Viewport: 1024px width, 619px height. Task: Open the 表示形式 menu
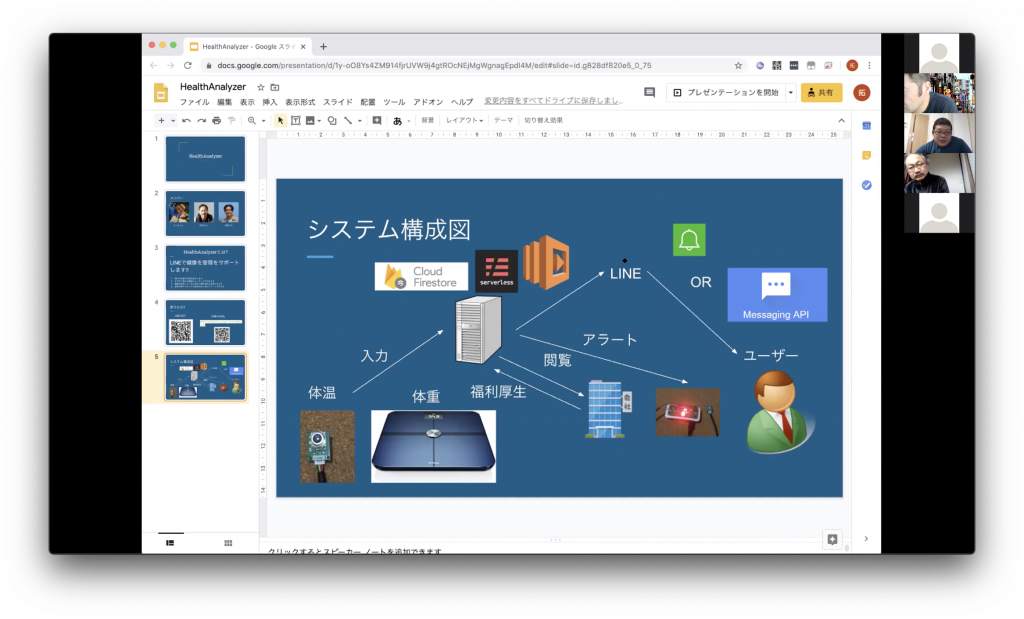[300, 103]
